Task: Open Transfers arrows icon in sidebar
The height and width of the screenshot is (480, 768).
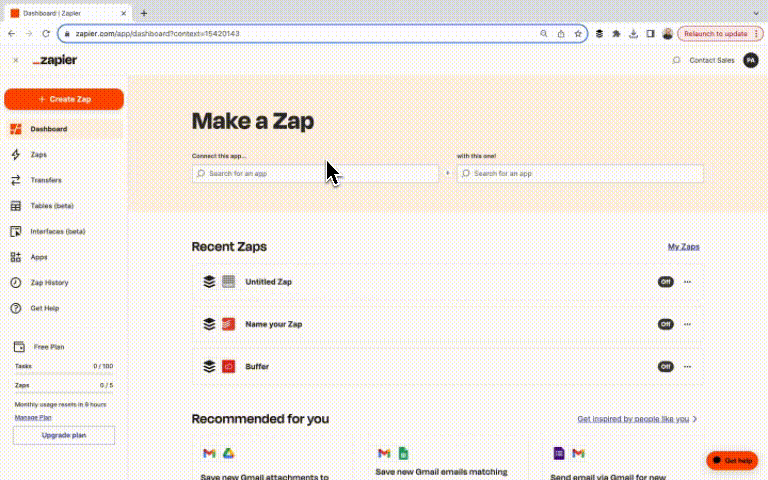Action: pos(16,180)
